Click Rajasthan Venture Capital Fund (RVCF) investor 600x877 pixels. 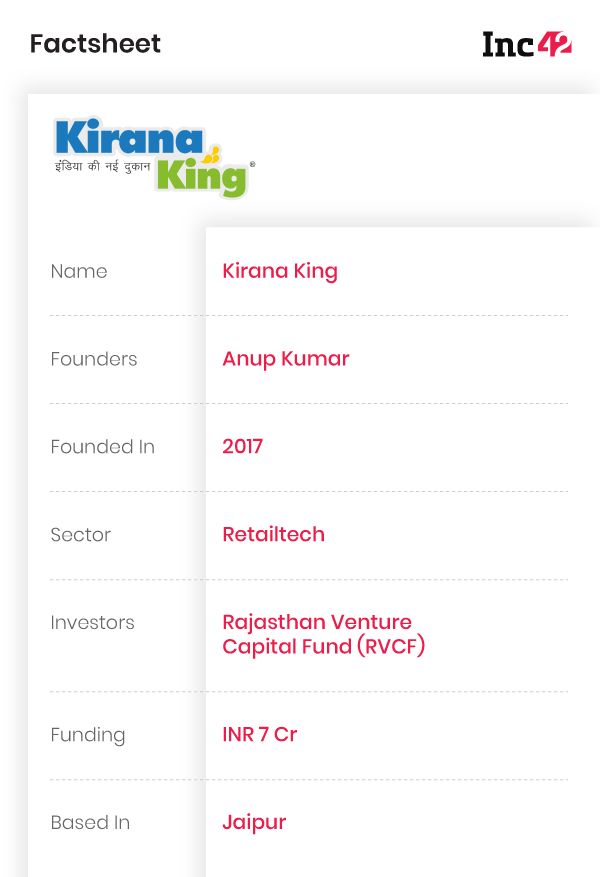[x=324, y=634]
